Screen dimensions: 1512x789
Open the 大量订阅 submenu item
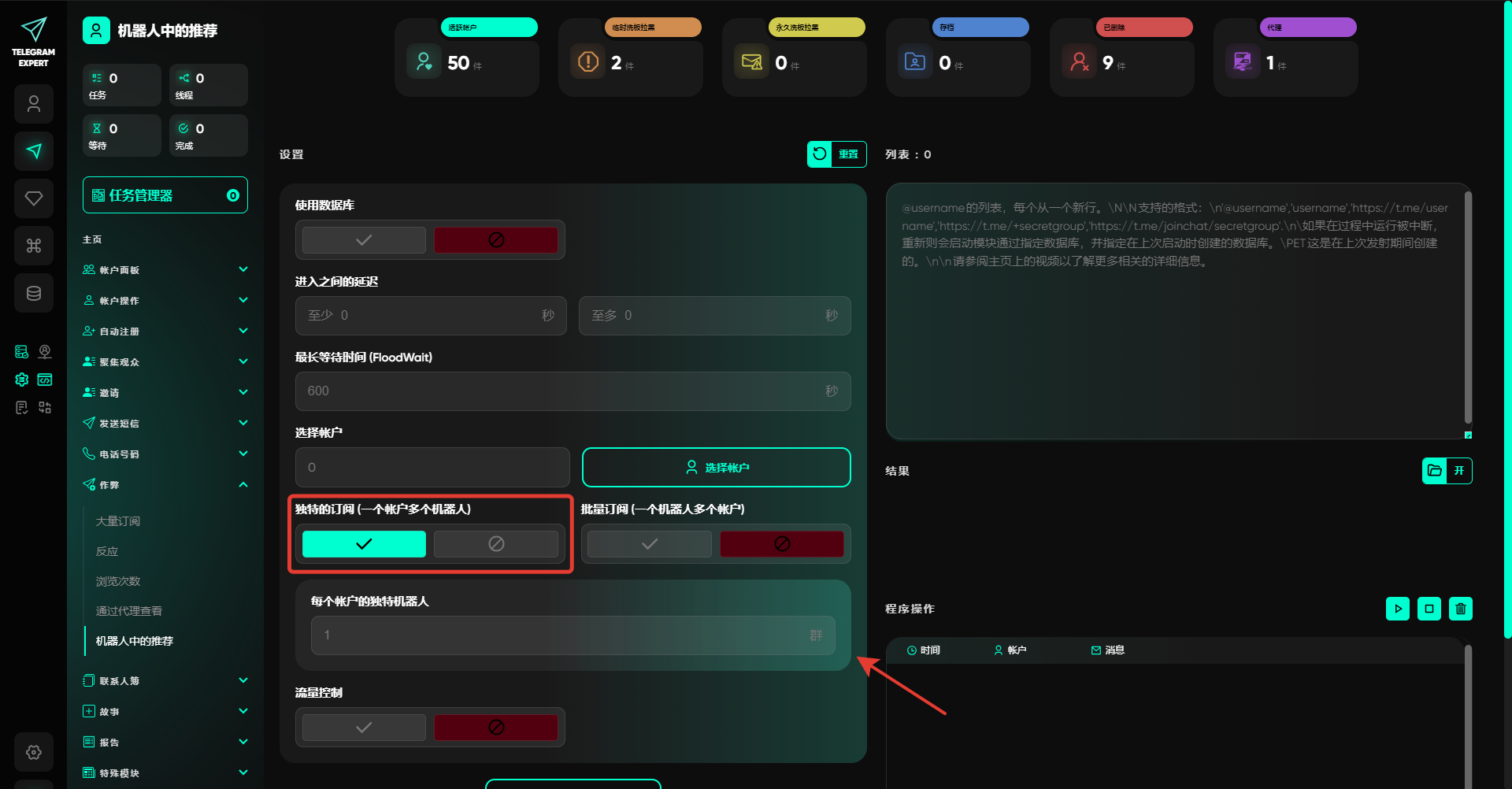118,521
